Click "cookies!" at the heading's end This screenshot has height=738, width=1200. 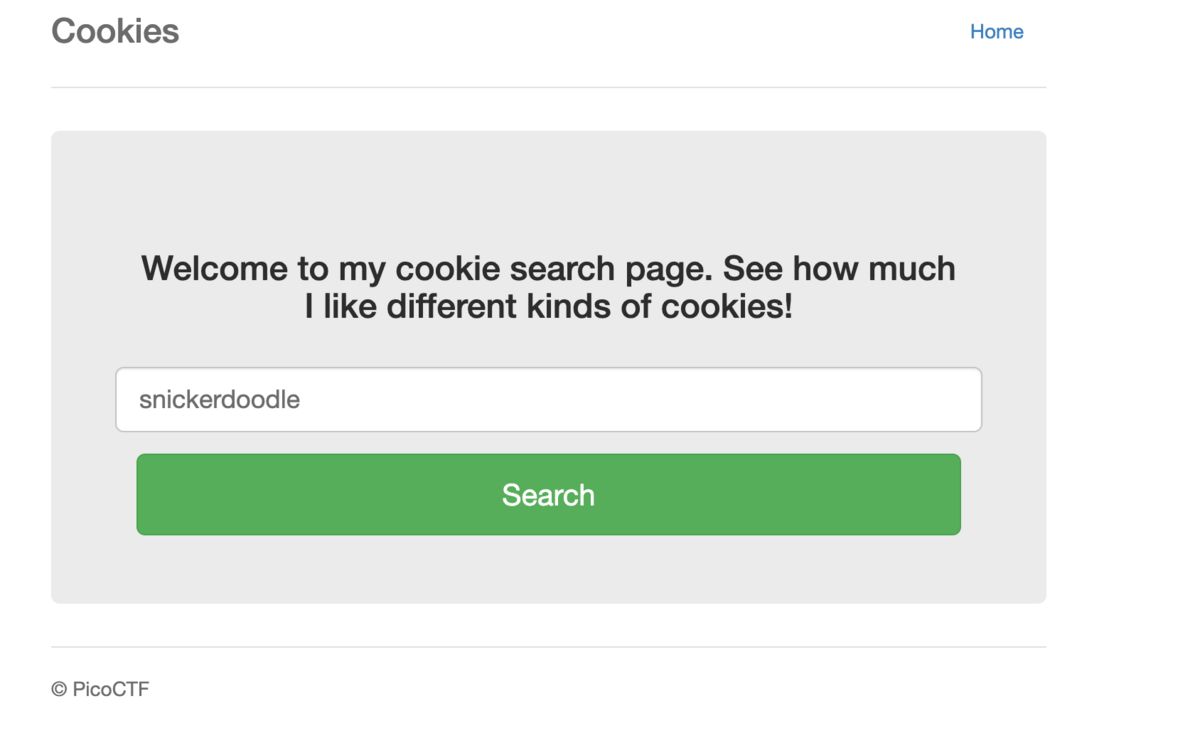(x=727, y=307)
